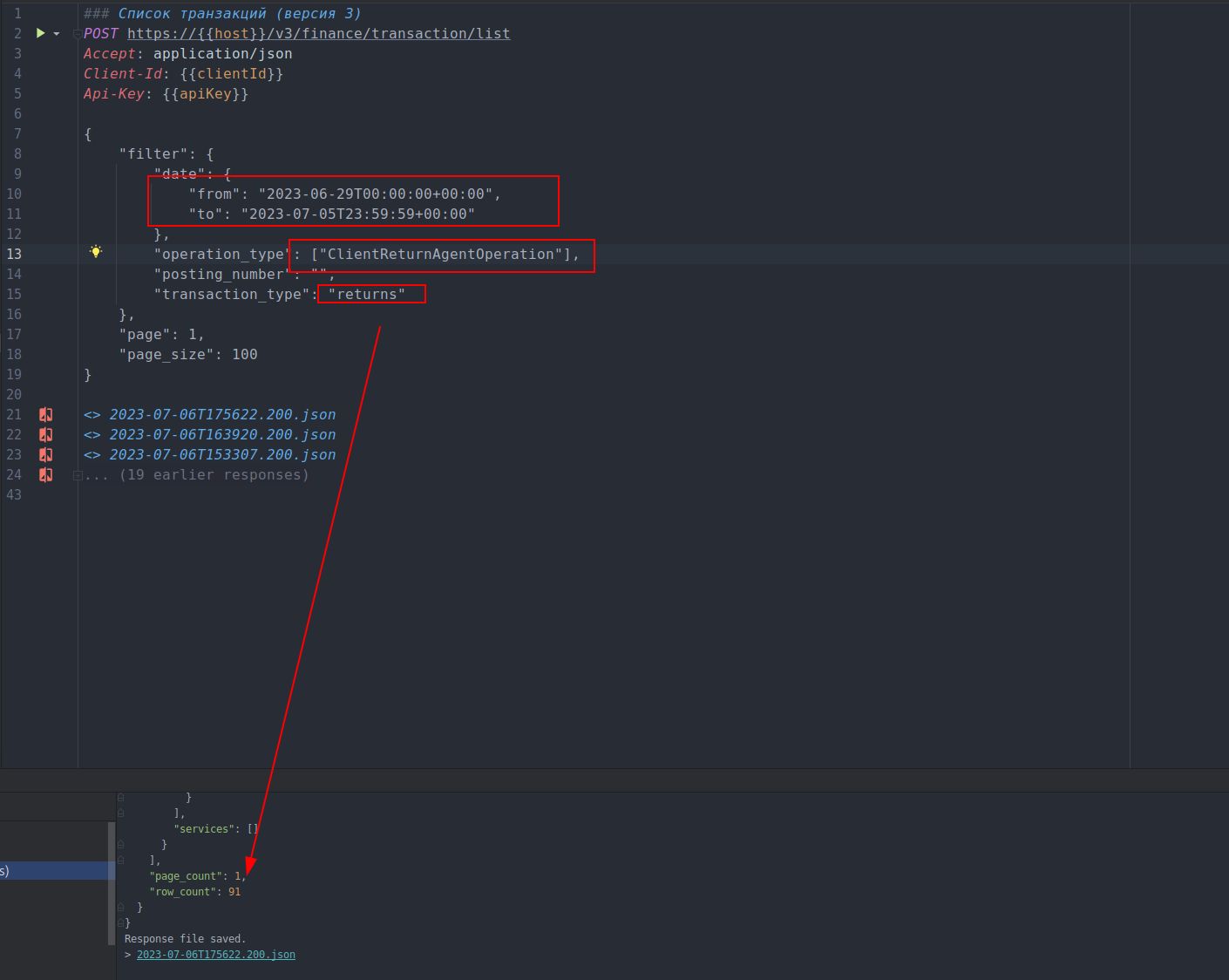Open saved response link under Response file saved
Screen dimensions: 1229x980
[x=216, y=955]
